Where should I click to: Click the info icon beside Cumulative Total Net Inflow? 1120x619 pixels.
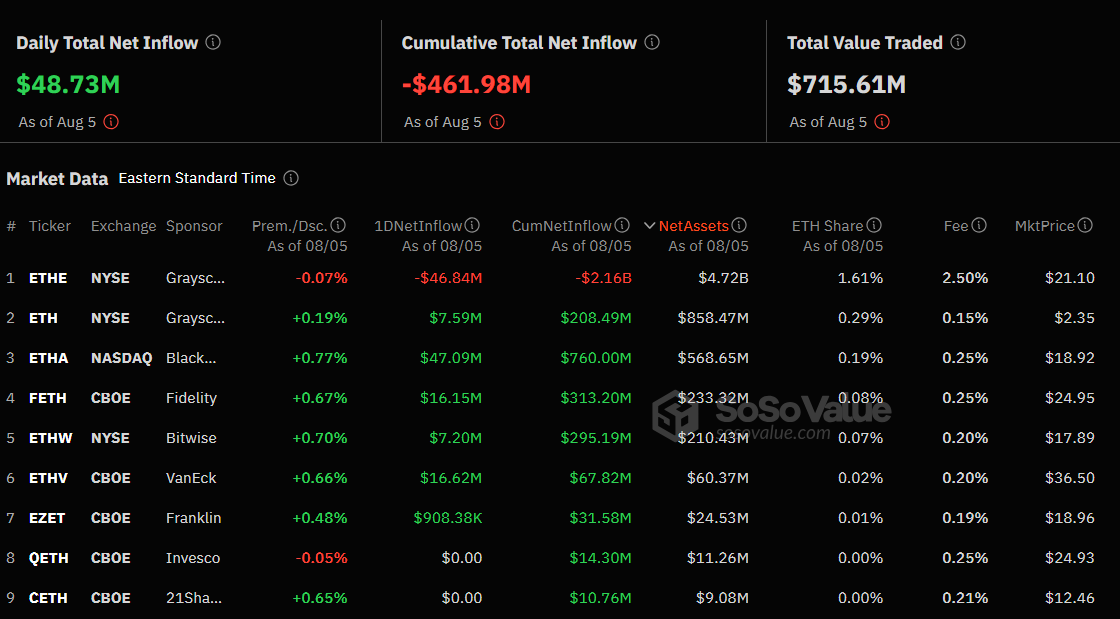click(652, 42)
